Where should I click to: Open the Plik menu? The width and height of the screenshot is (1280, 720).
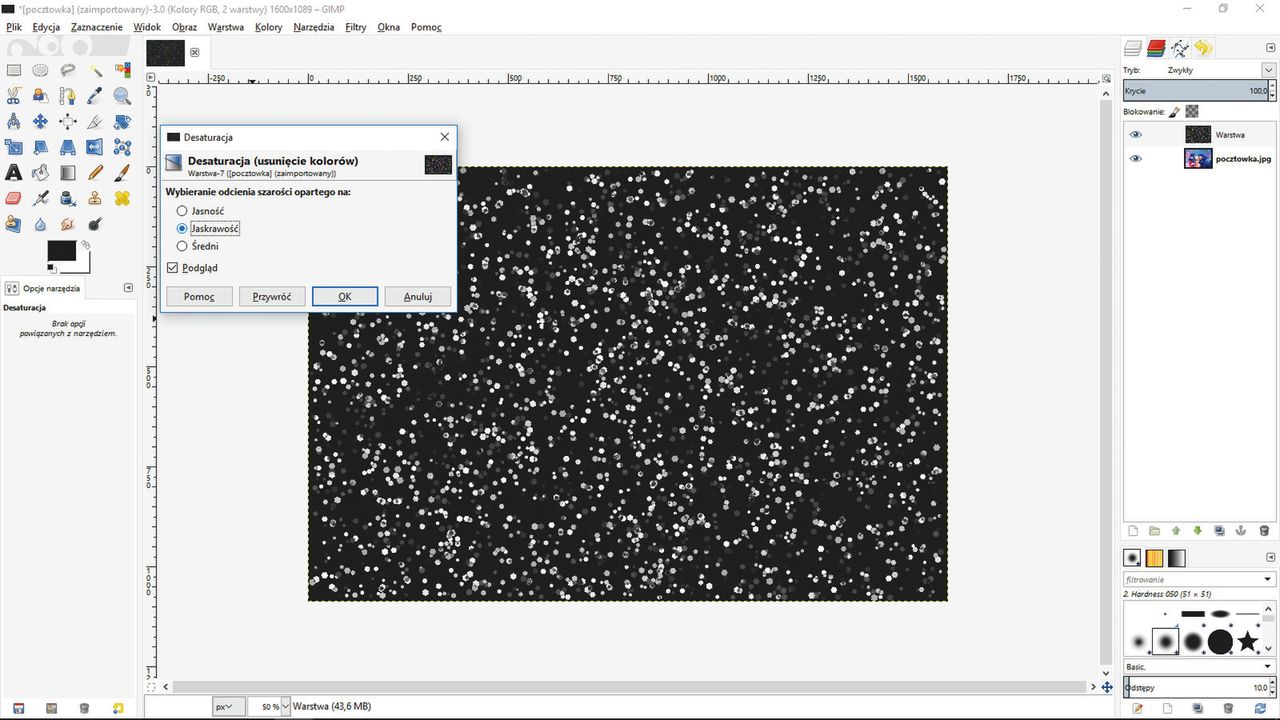tap(14, 27)
